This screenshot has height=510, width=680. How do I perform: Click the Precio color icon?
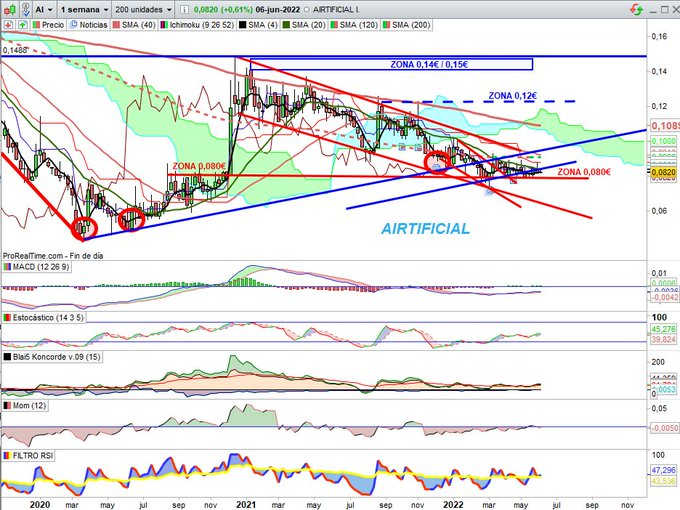36,25
